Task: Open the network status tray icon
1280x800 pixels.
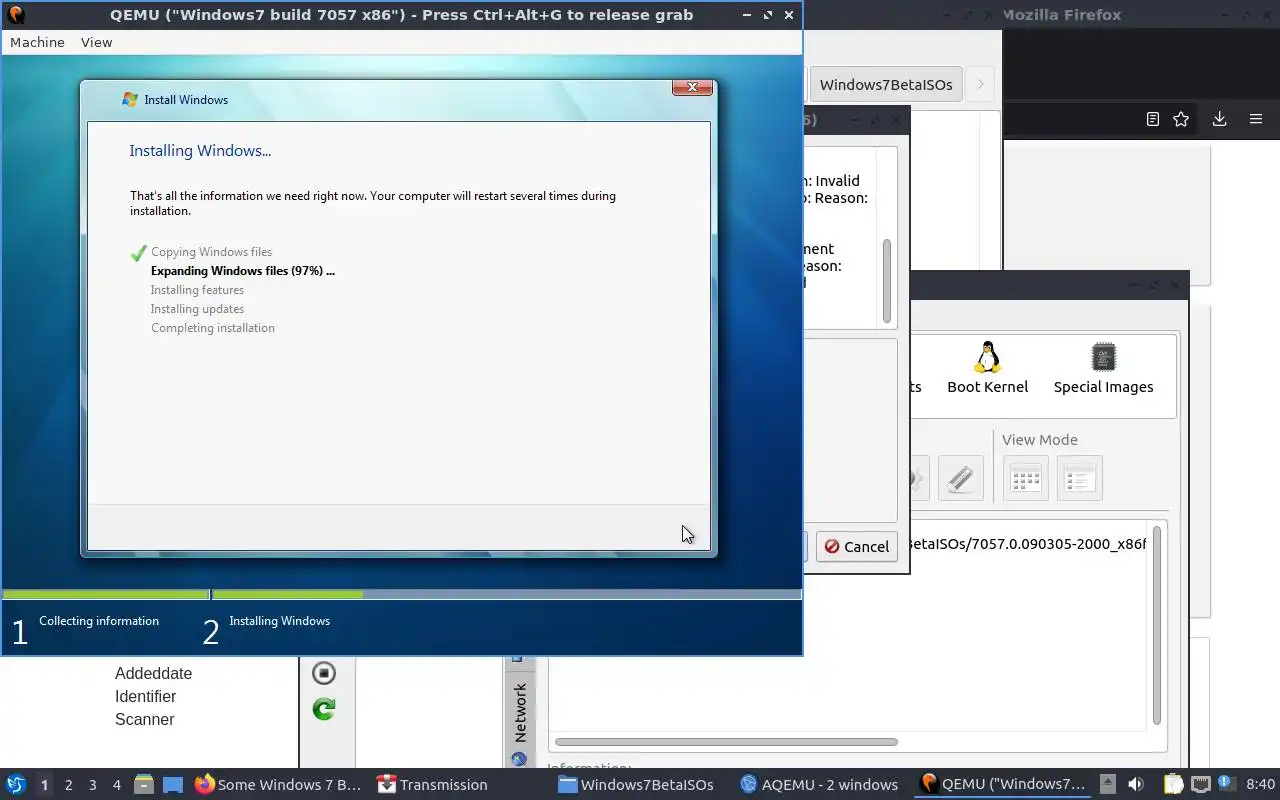Action: point(1201,784)
